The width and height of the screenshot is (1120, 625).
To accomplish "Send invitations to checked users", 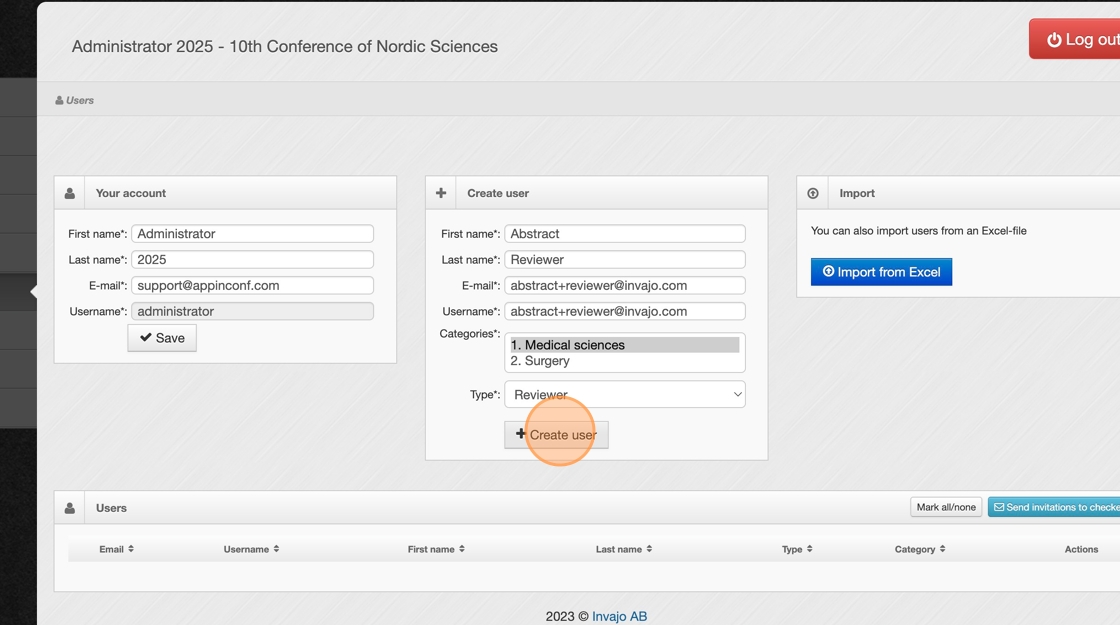I will coord(1055,507).
